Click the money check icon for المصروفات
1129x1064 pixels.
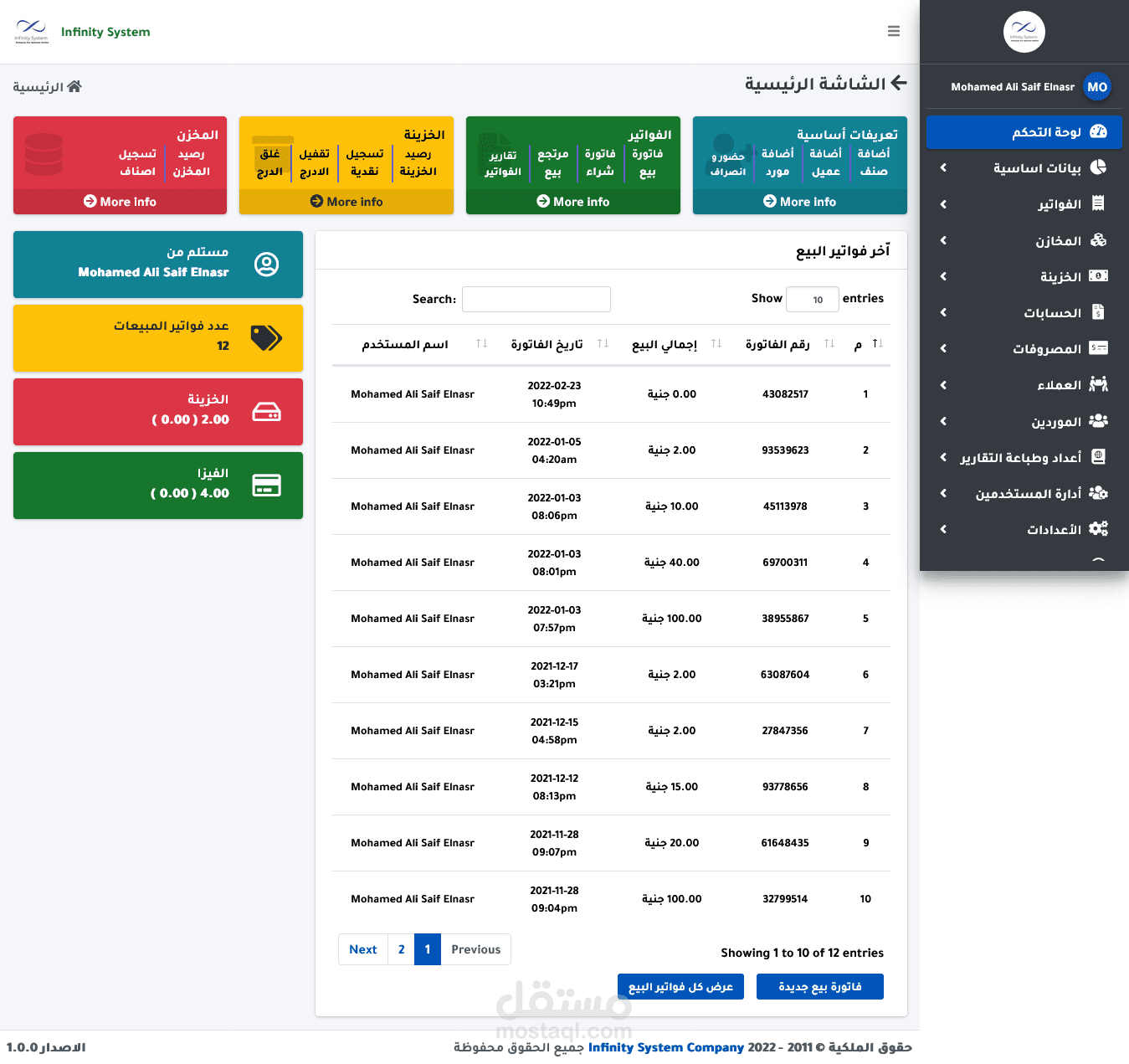1099,348
